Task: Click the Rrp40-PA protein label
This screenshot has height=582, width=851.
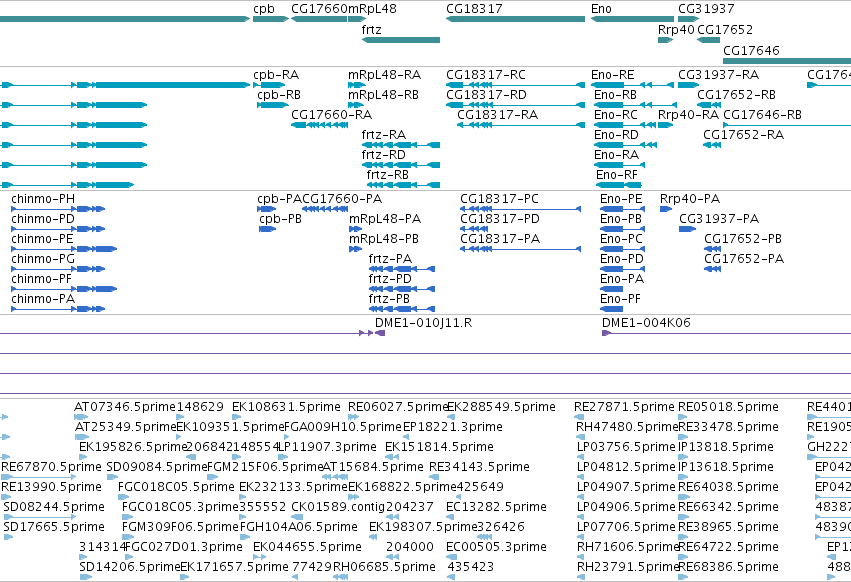Action: pyautogui.click(x=690, y=199)
